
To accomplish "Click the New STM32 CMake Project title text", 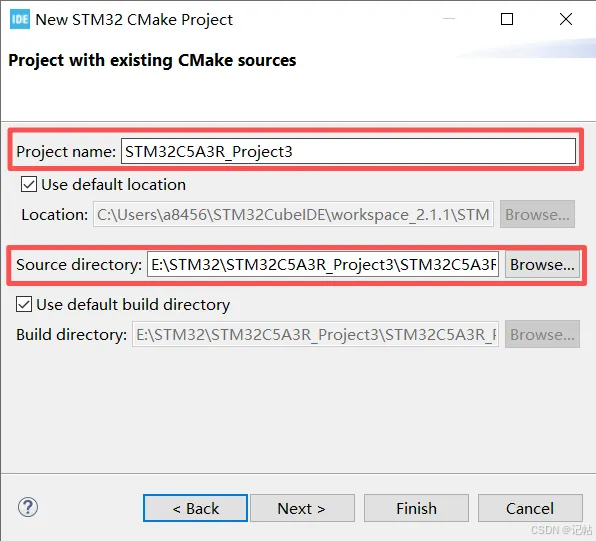I will pyautogui.click(x=134, y=20).
